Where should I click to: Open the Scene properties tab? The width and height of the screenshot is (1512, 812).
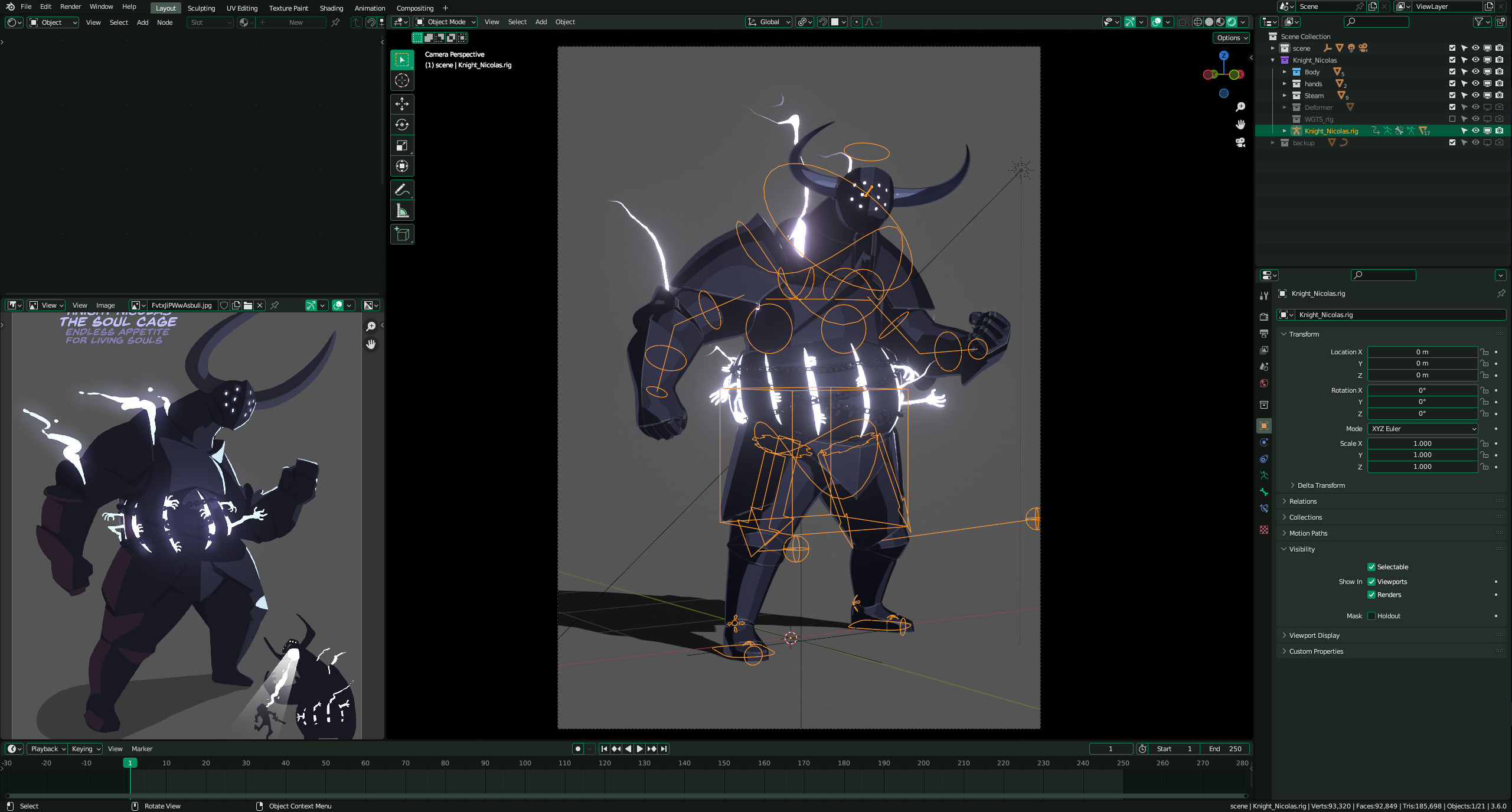[x=1264, y=367]
